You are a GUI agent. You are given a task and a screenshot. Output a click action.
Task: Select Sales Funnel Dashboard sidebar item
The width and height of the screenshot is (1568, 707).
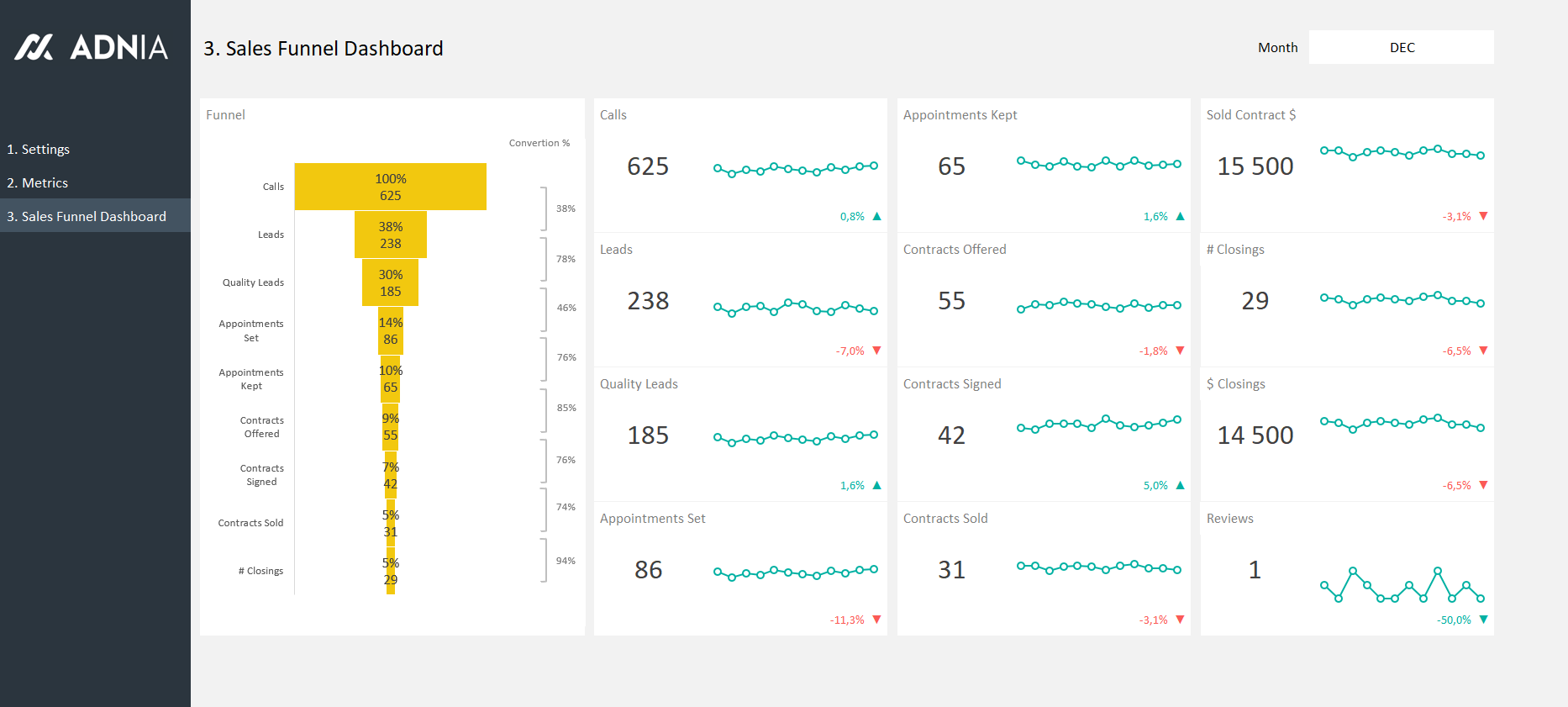pyautogui.click(x=87, y=216)
